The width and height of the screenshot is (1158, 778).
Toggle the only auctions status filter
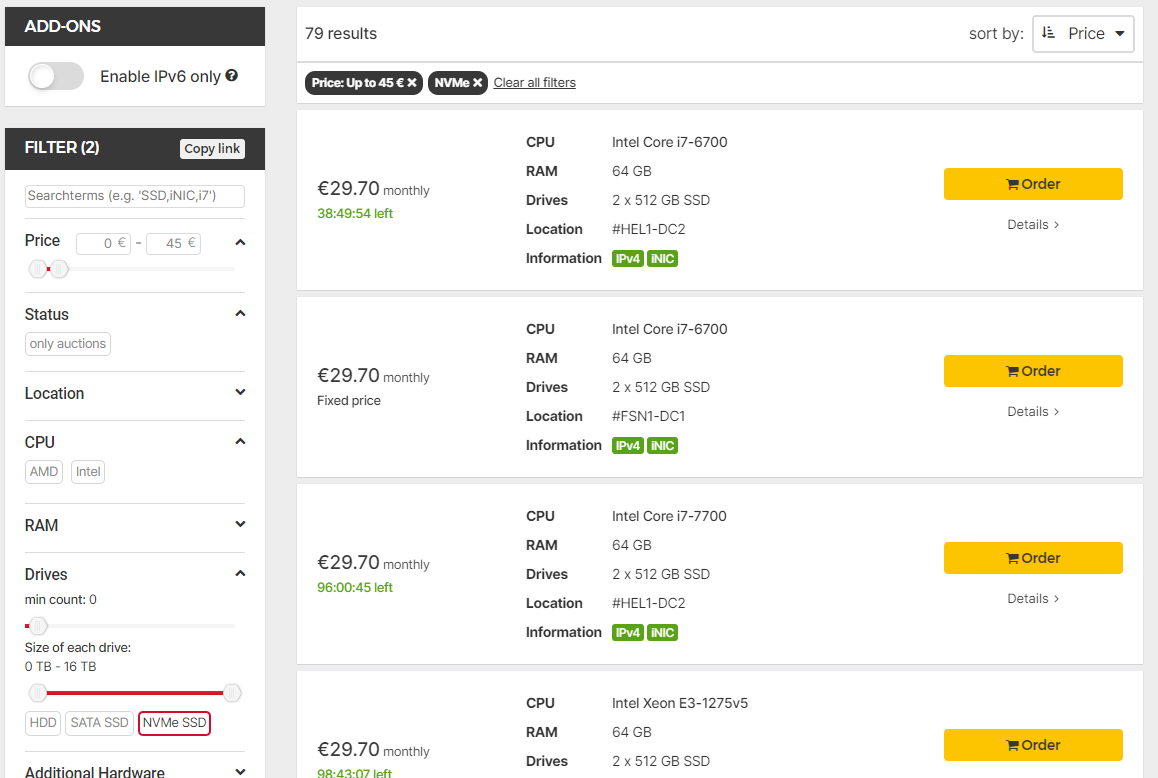(x=68, y=344)
